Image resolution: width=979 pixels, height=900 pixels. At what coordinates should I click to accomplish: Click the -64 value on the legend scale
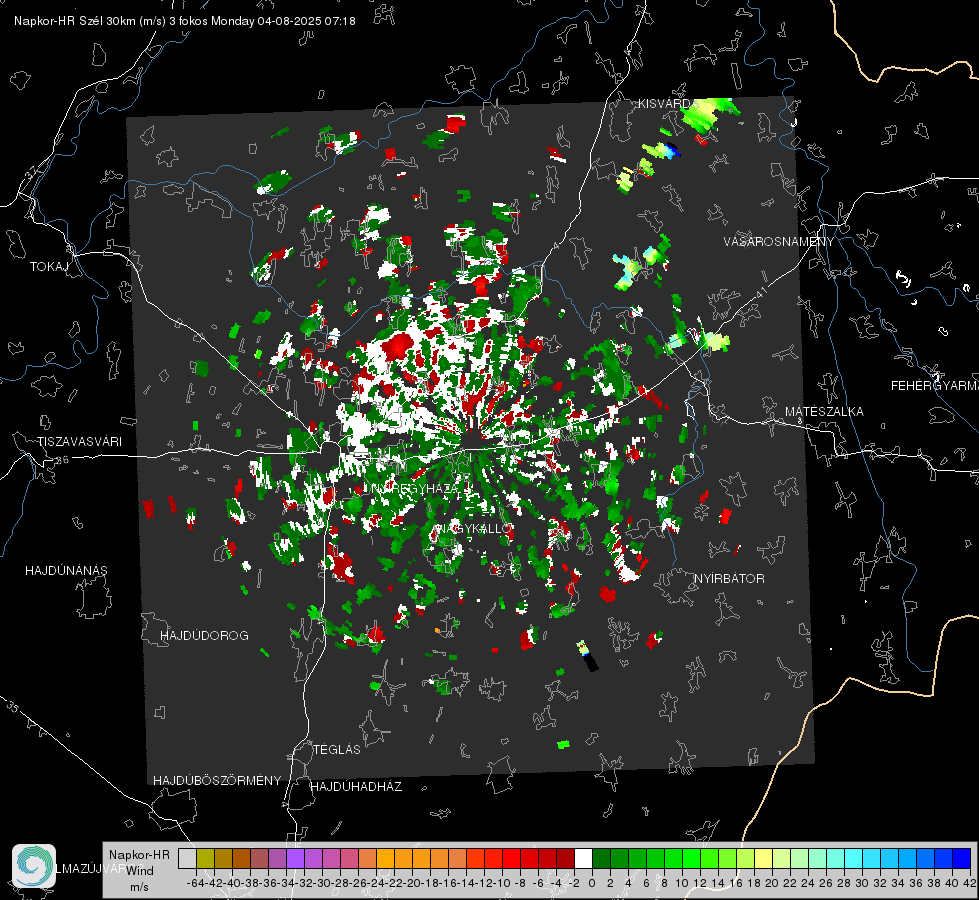tap(195, 883)
